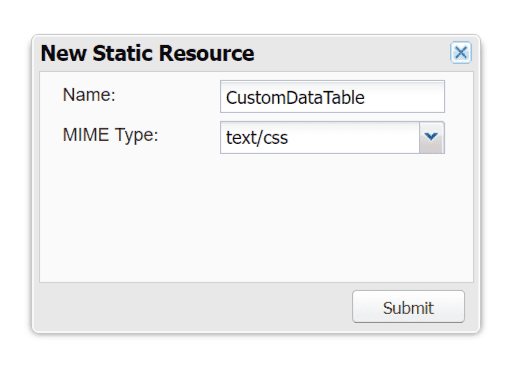Click the Name: label
Screen dimensions: 515x368
pos(89,95)
